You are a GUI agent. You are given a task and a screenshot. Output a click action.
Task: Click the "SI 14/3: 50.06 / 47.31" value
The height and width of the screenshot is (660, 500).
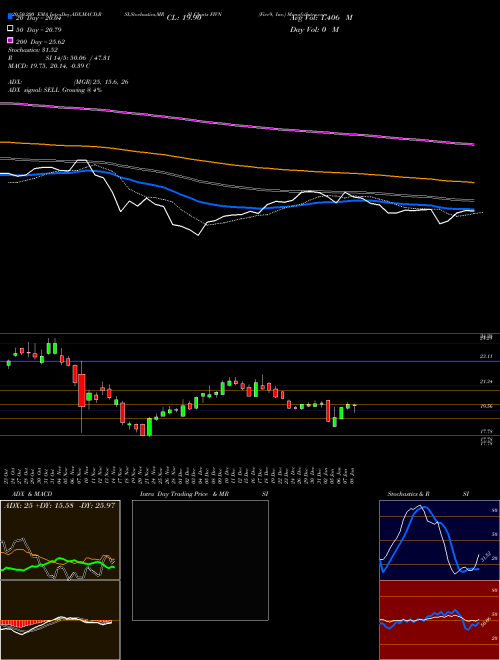[x=78, y=58]
